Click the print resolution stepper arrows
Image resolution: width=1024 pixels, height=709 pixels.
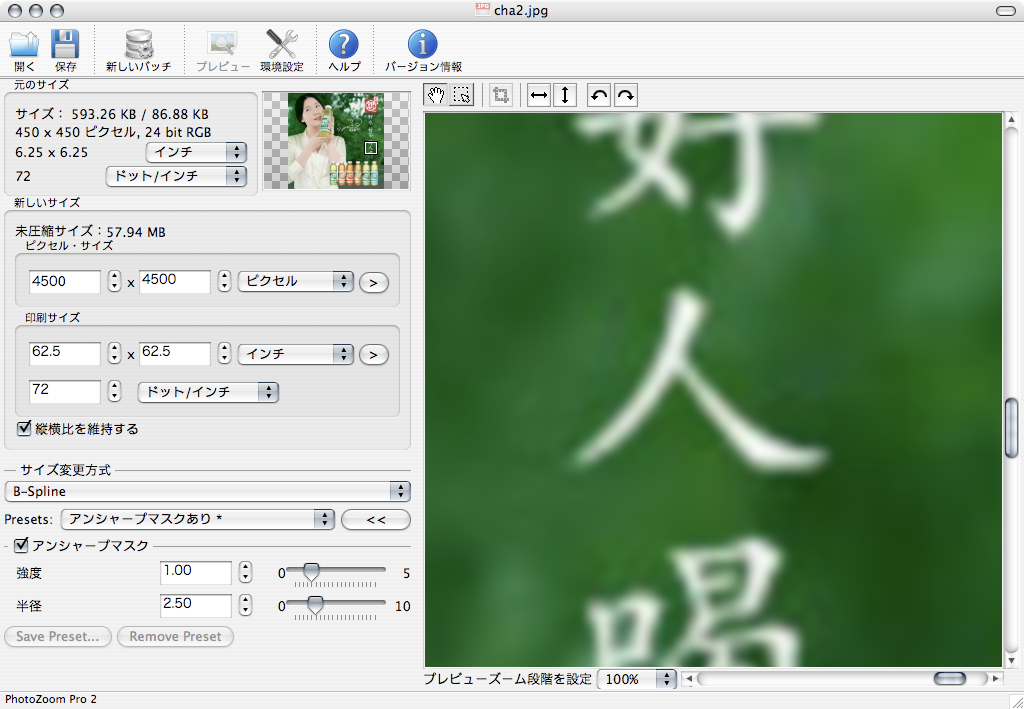pyautogui.click(x=114, y=391)
